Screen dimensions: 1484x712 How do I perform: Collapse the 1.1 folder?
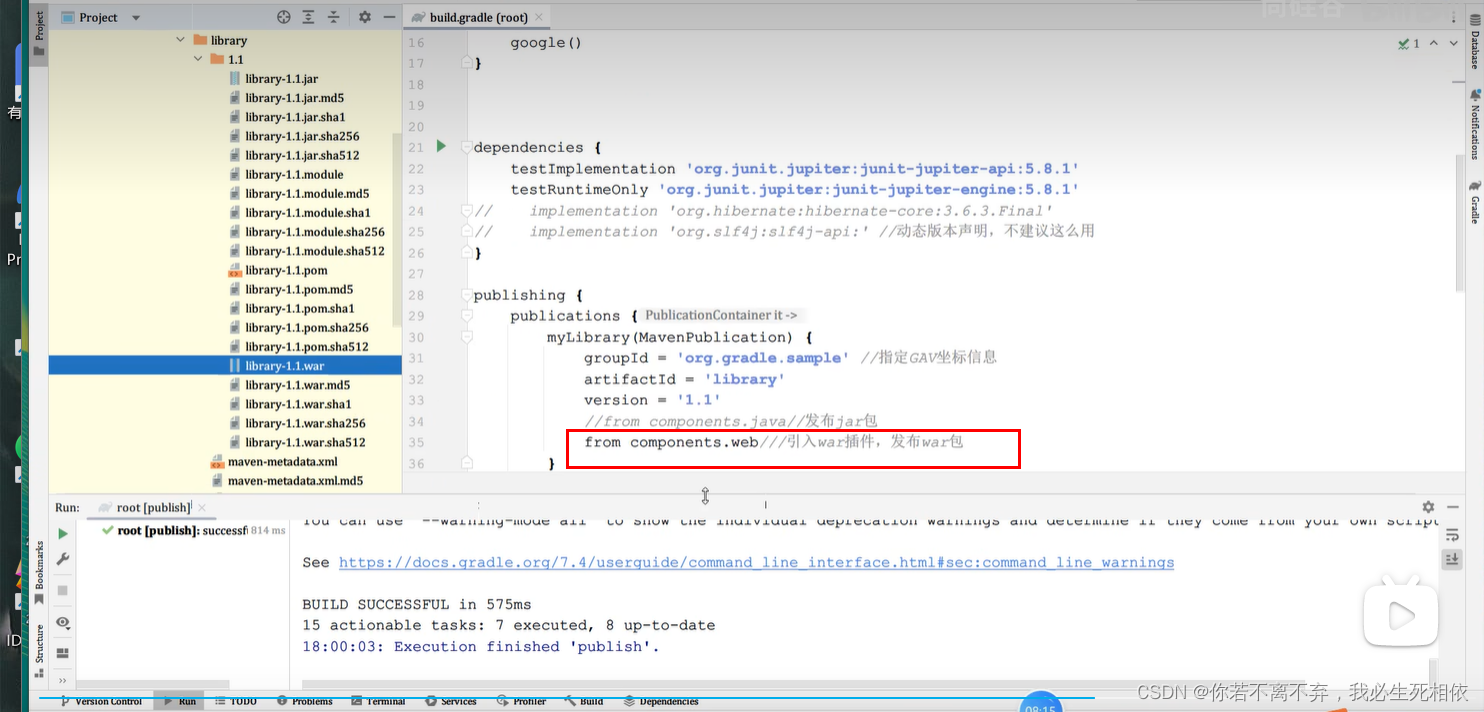point(199,59)
